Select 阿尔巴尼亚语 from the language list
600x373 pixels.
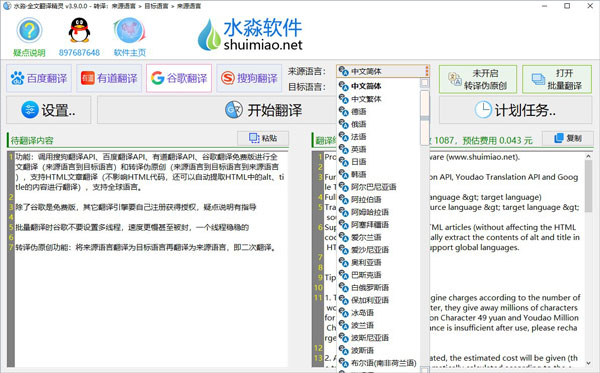coord(378,187)
